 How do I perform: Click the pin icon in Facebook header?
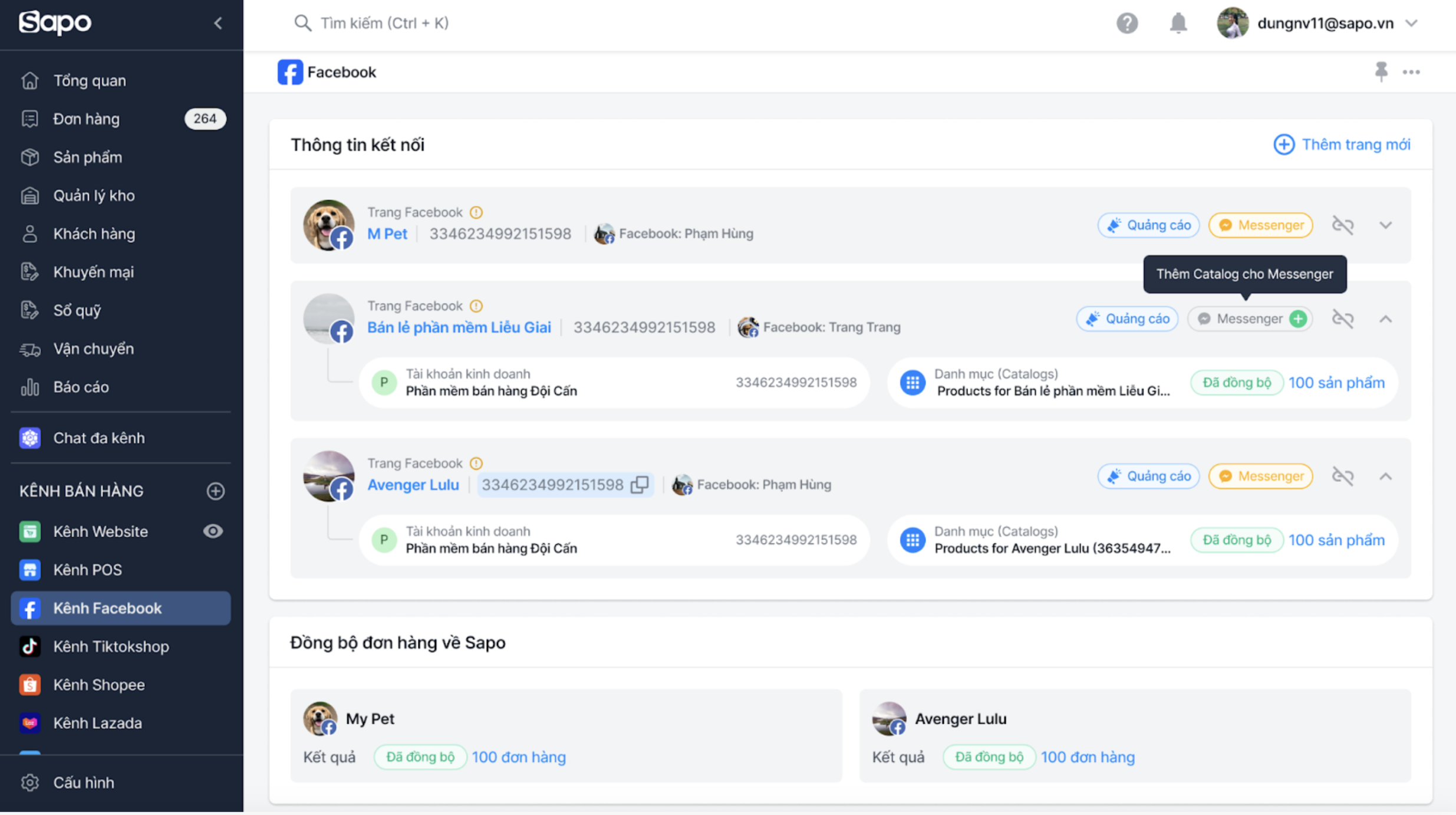coord(1381,71)
